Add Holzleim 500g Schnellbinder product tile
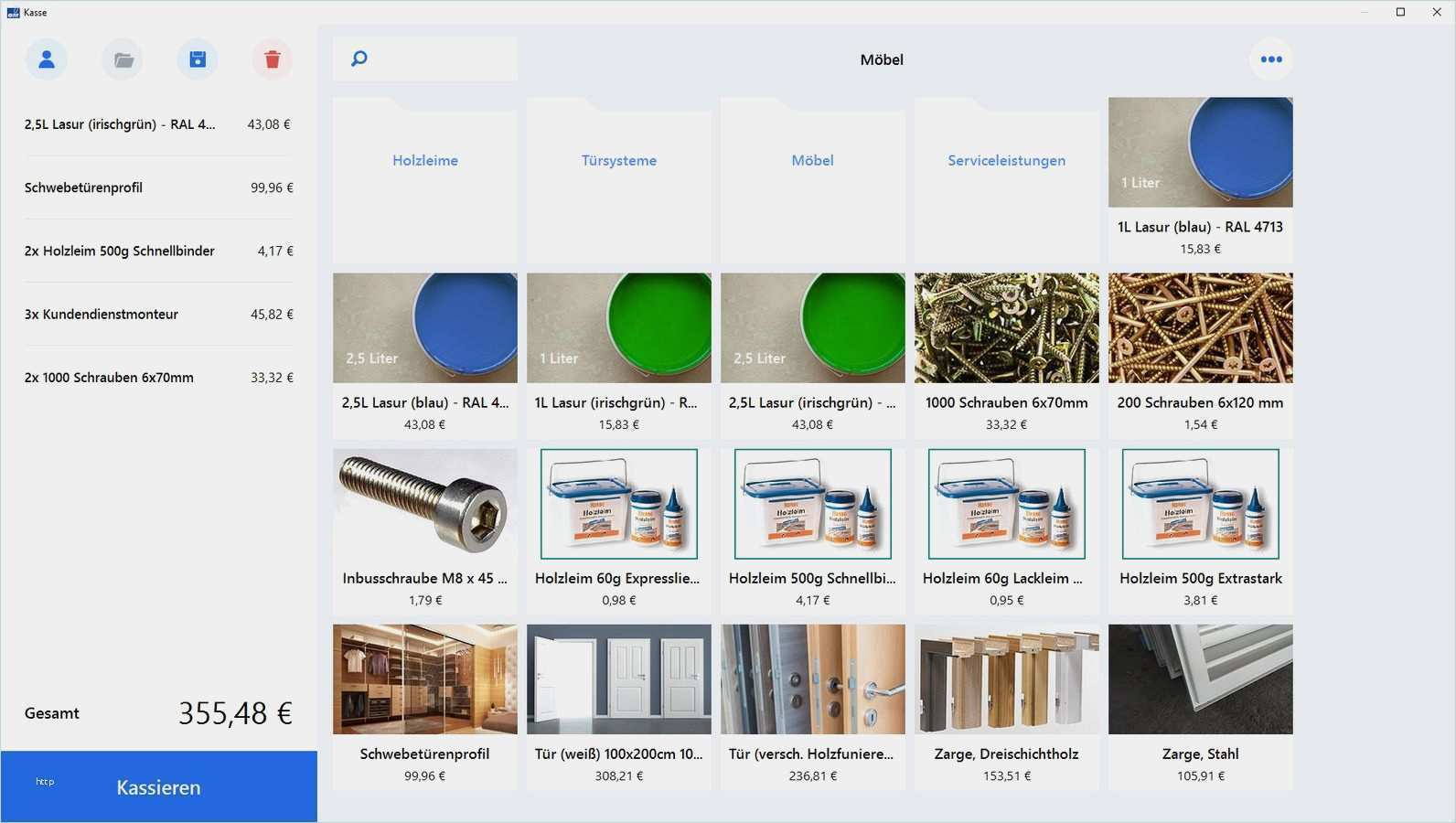 tap(813, 531)
